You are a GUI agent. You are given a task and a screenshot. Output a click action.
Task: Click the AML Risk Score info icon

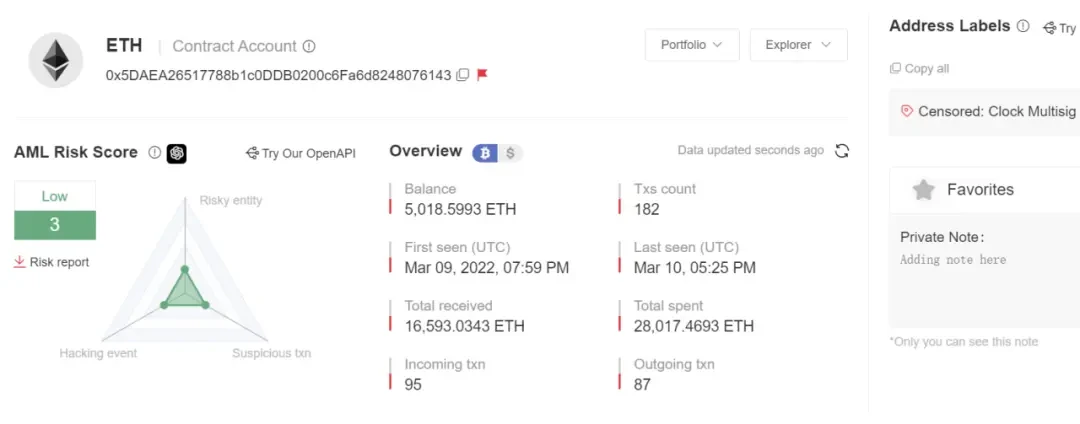click(154, 153)
